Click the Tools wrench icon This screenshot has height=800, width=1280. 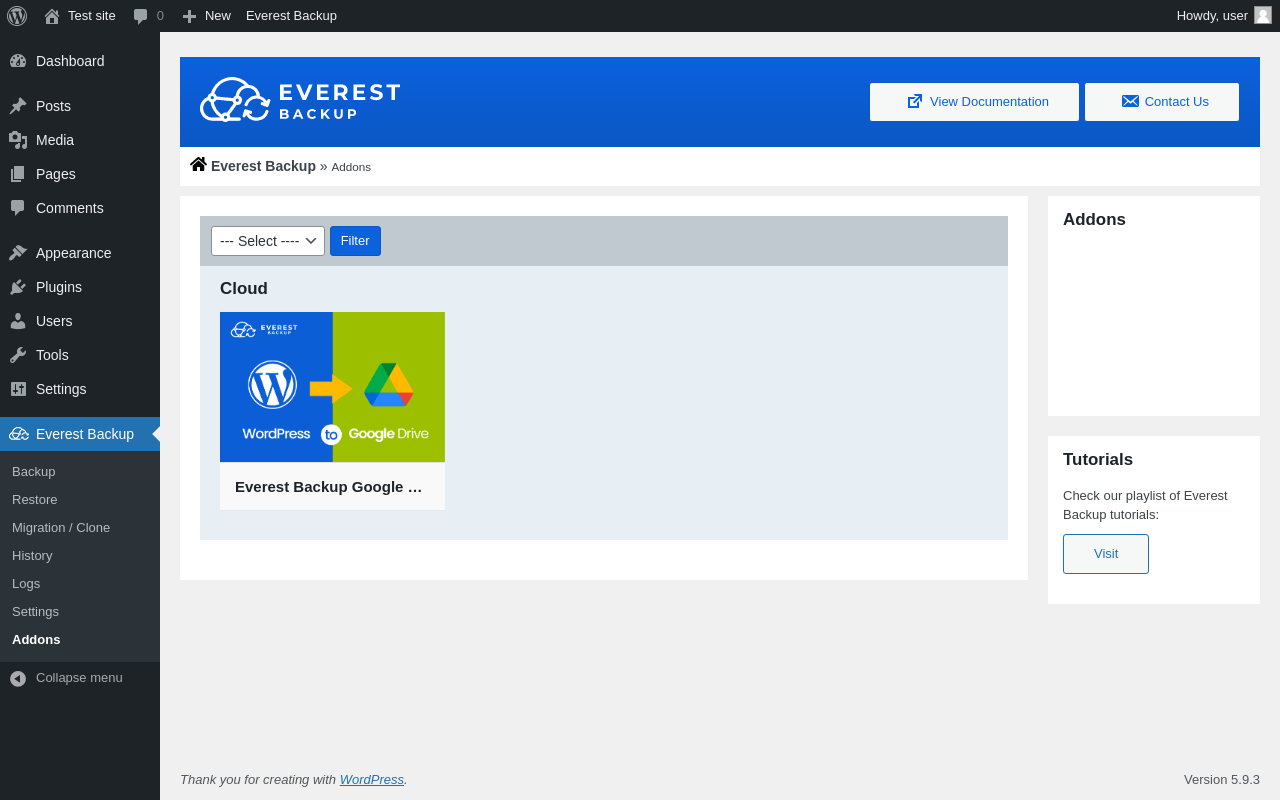pyautogui.click(x=18, y=355)
